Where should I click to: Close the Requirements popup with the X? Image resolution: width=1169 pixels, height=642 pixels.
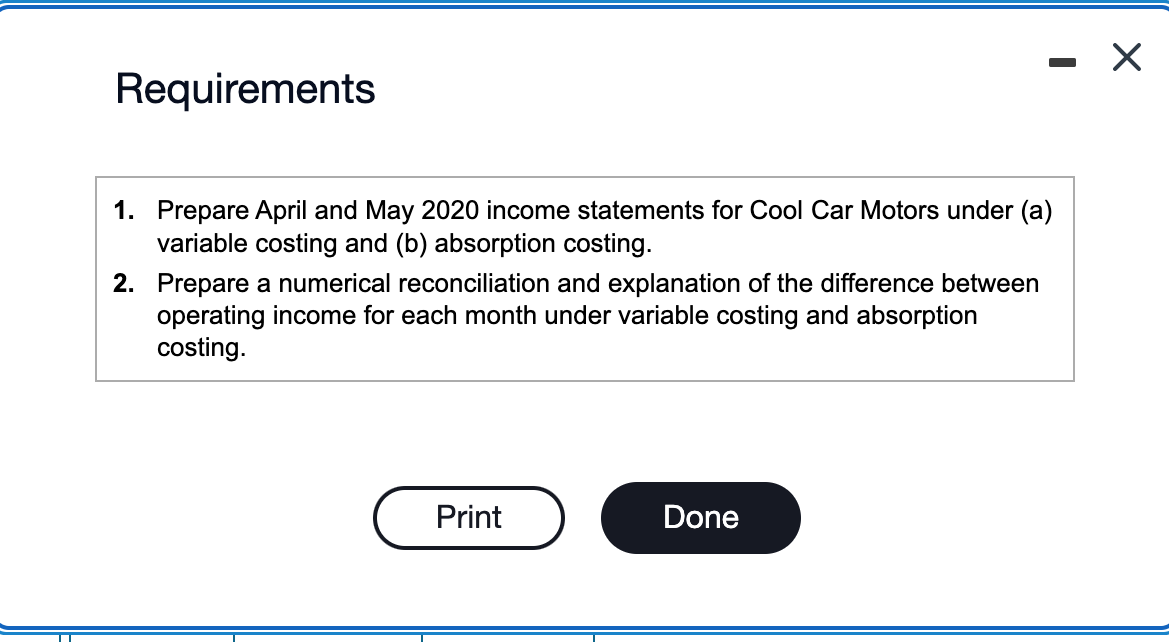pyautogui.click(x=1126, y=57)
